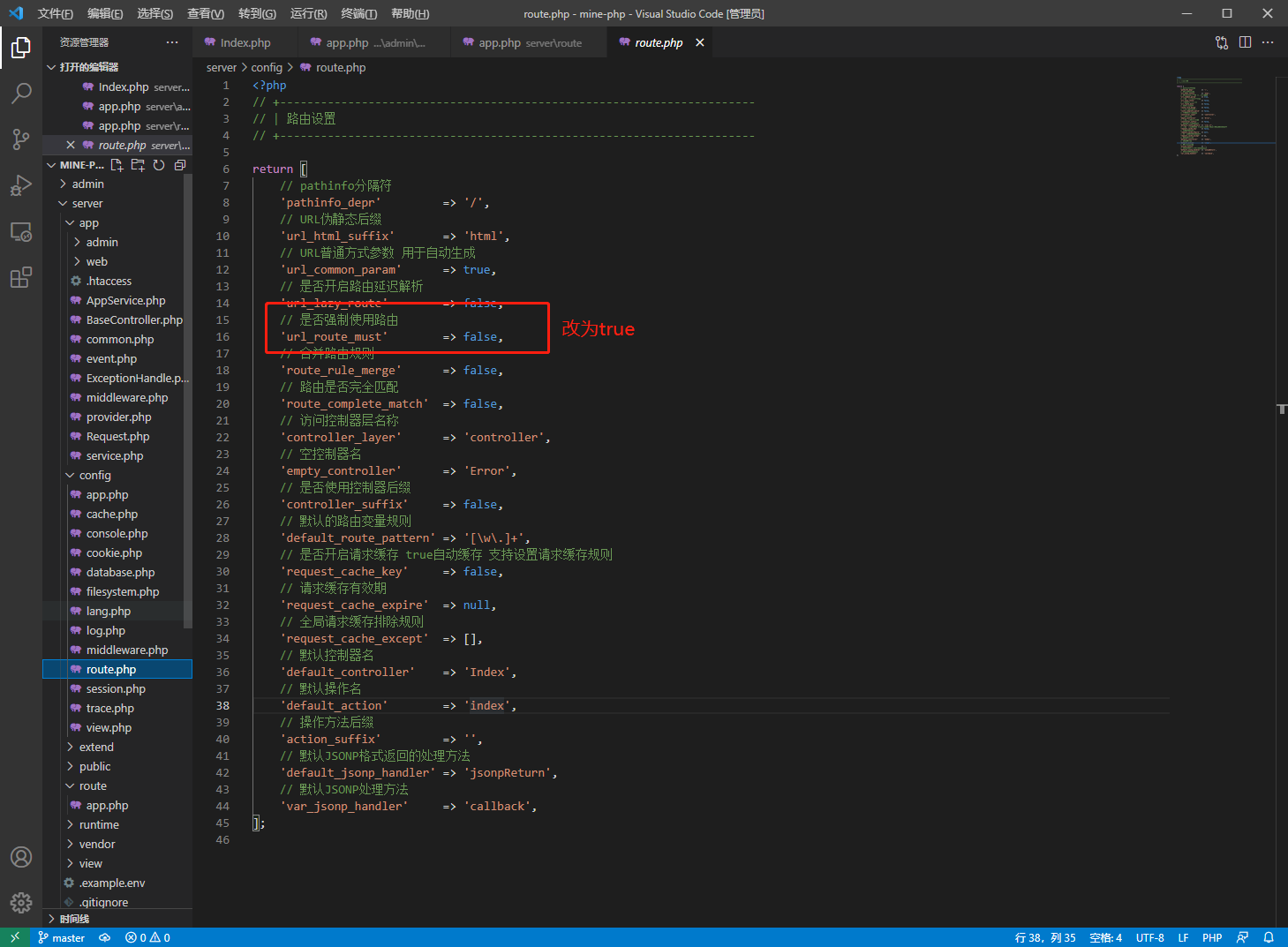Image resolution: width=1288 pixels, height=947 pixels.
Task: Open the 选择(S) menu
Action: tap(155, 13)
